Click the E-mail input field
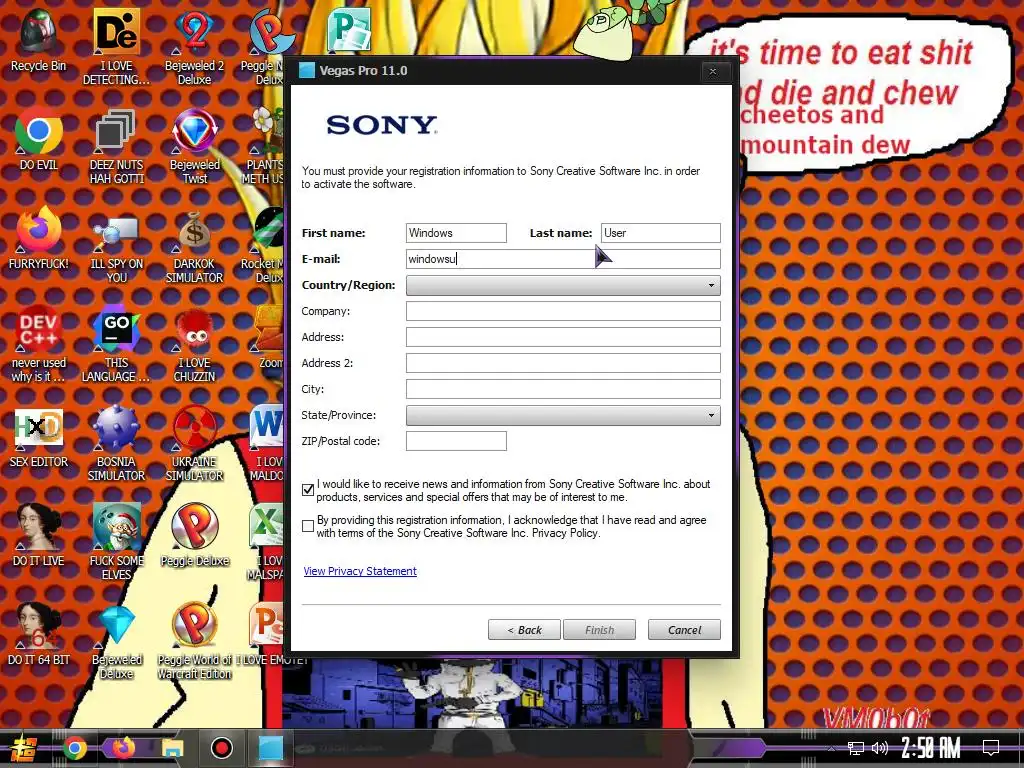1024x768 pixels. pos(563,259)
